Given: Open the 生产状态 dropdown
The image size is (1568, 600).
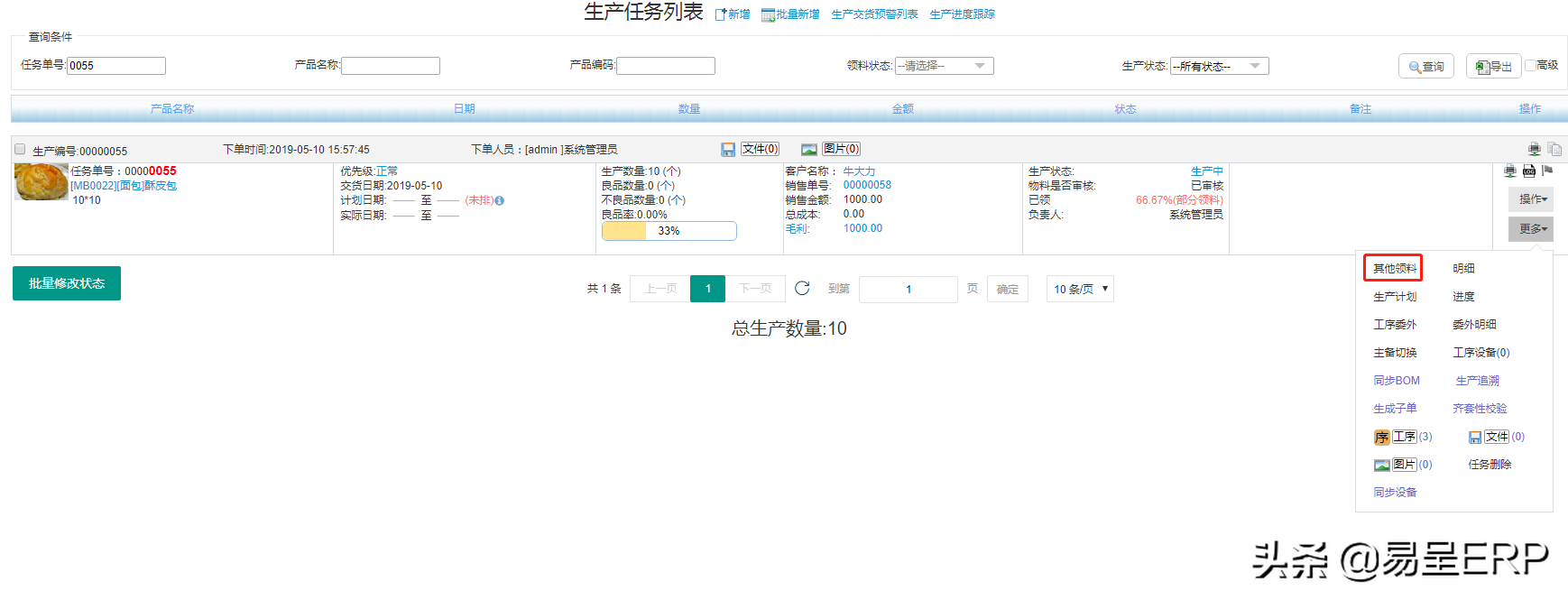Looking at the screenshot, I should 1219,66.
